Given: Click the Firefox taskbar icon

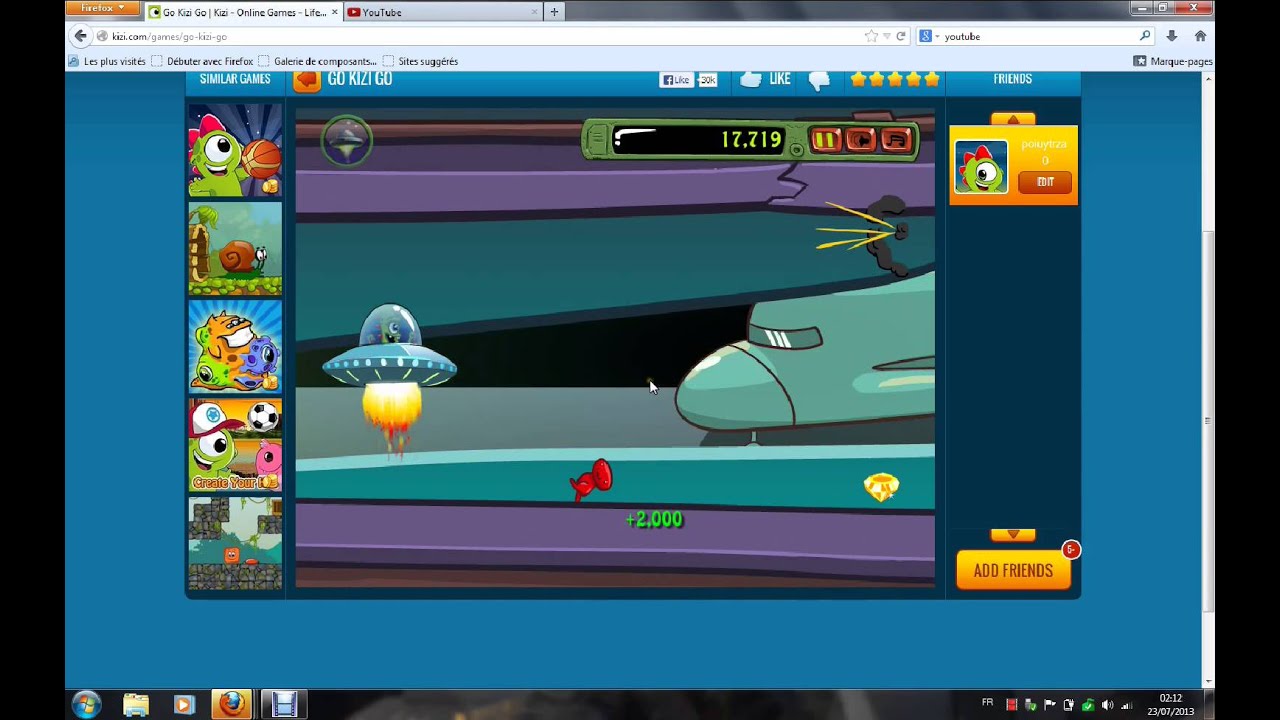Looking at the screenshot, I should [231, 704].
